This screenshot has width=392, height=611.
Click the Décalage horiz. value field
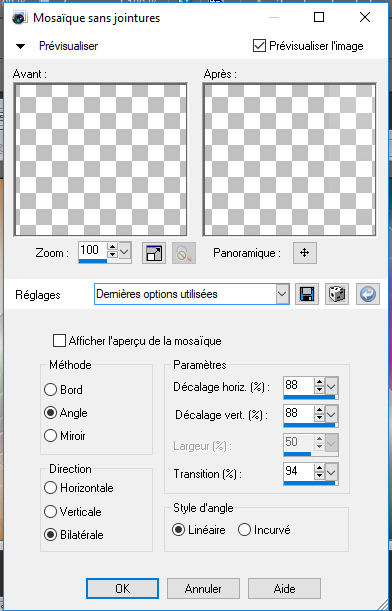click(298, 385)
